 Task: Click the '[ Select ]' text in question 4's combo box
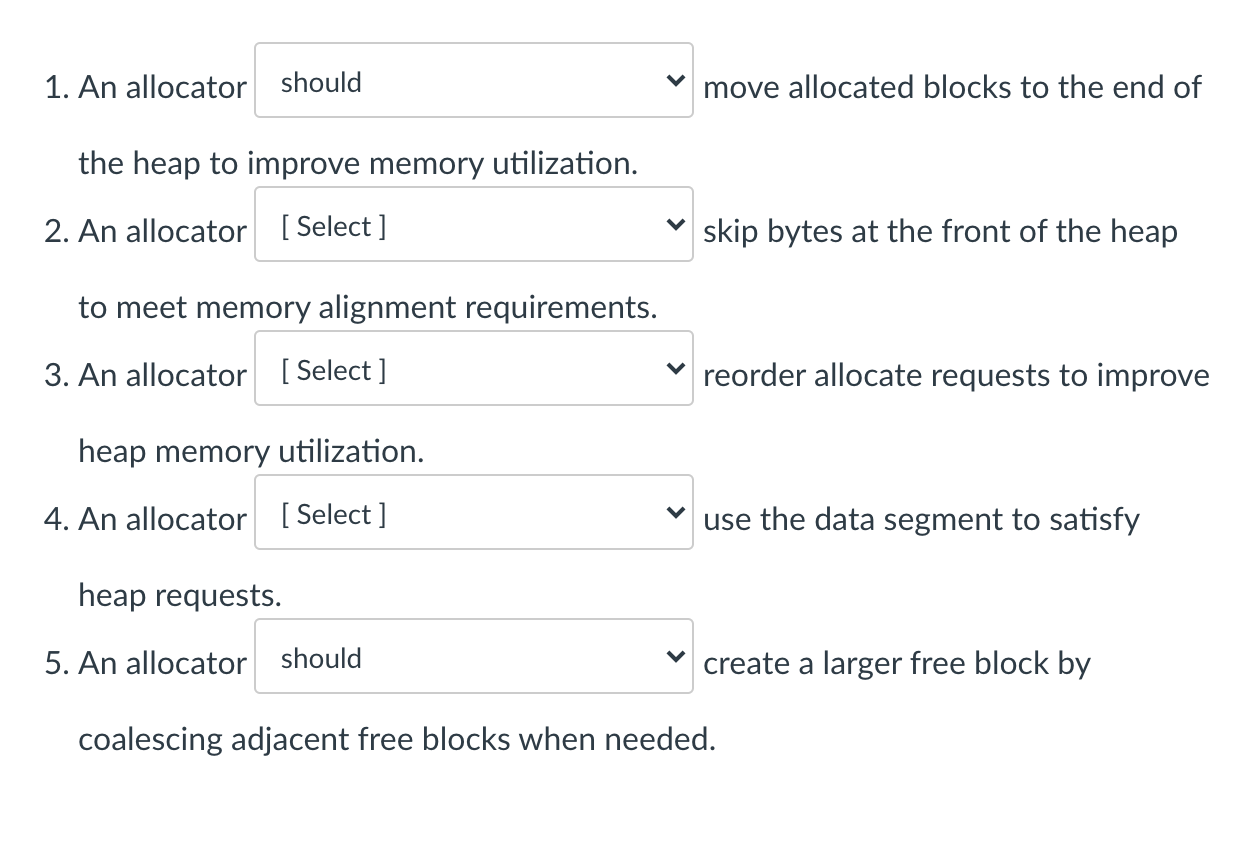point(332,514)
